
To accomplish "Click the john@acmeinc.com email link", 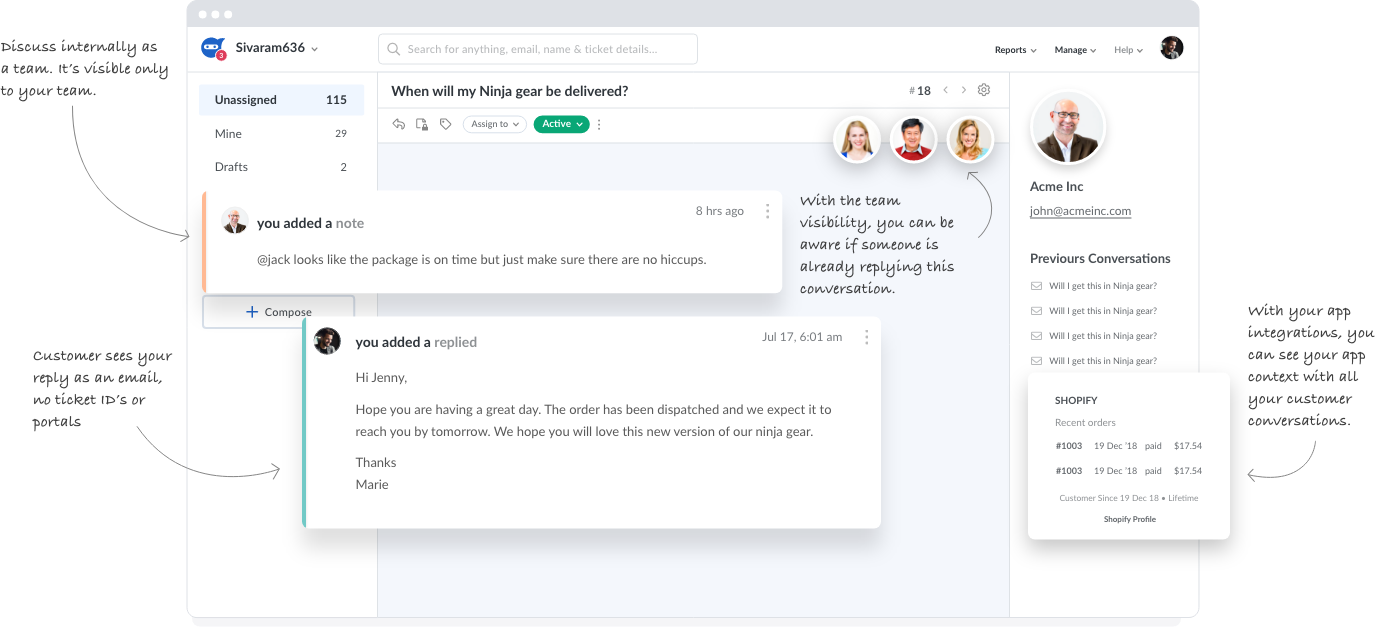I will 1080,211.
